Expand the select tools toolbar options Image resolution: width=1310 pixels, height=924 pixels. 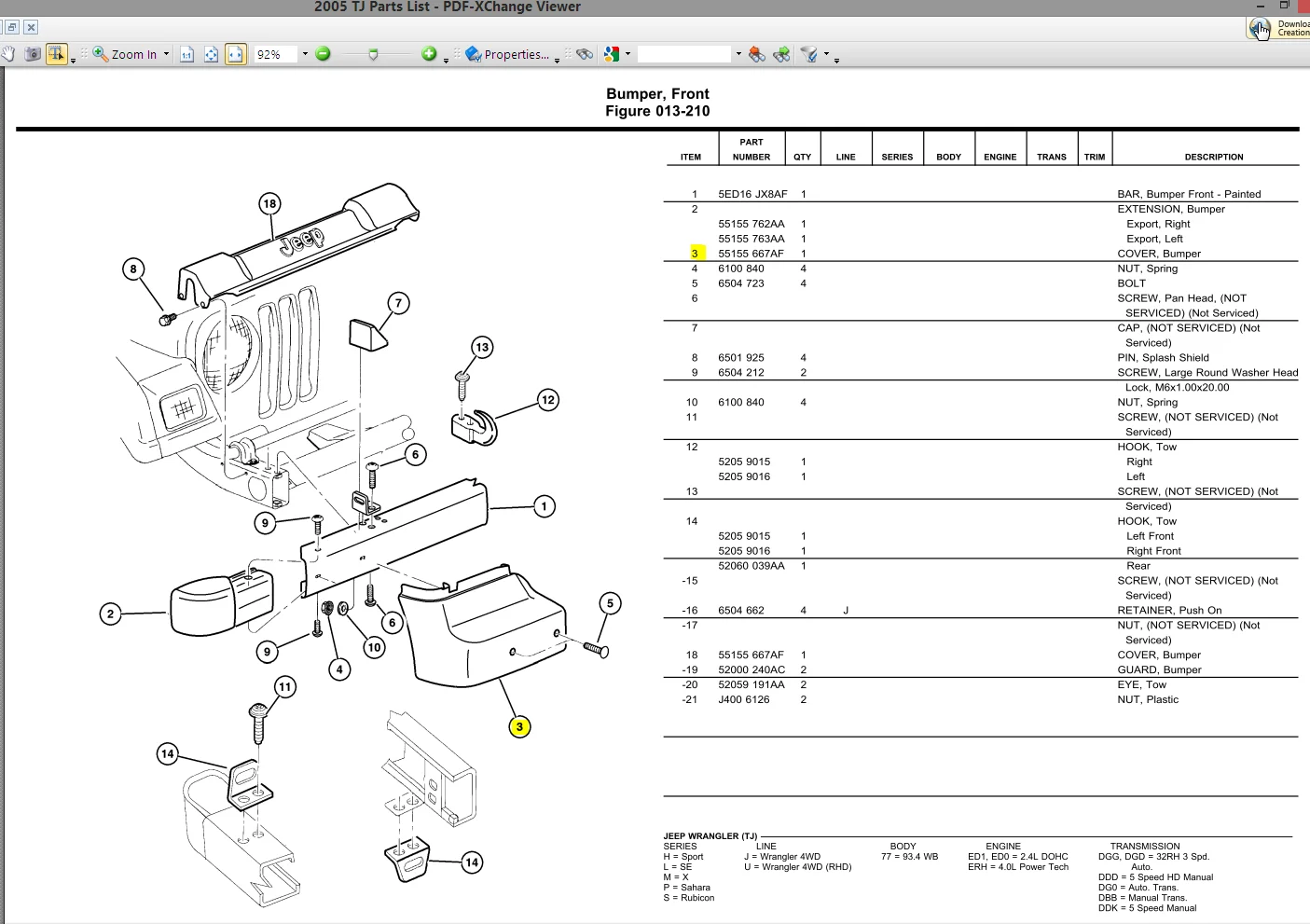click(x=74, y=61)
